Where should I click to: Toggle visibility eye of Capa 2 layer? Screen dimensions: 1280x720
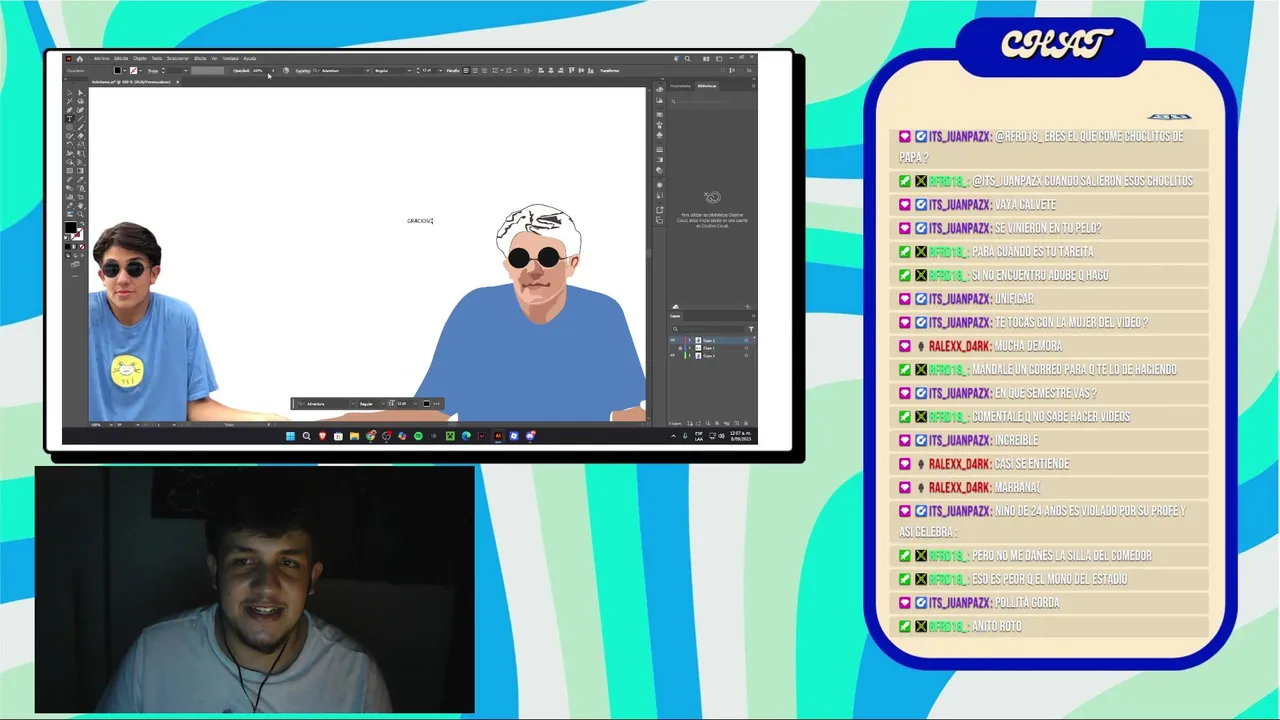point(673,340)
